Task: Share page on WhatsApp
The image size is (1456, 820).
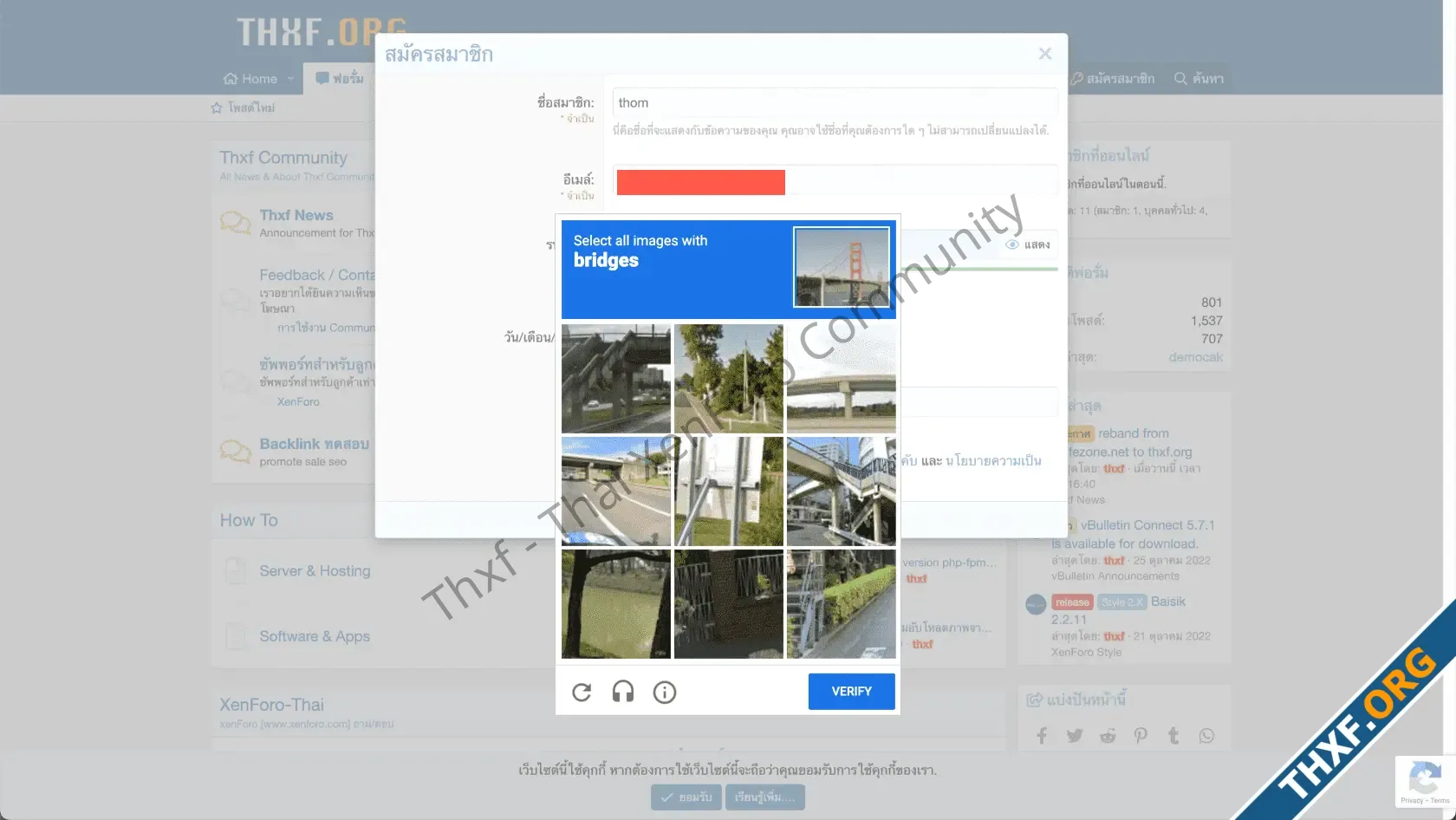Action: 1206,736
